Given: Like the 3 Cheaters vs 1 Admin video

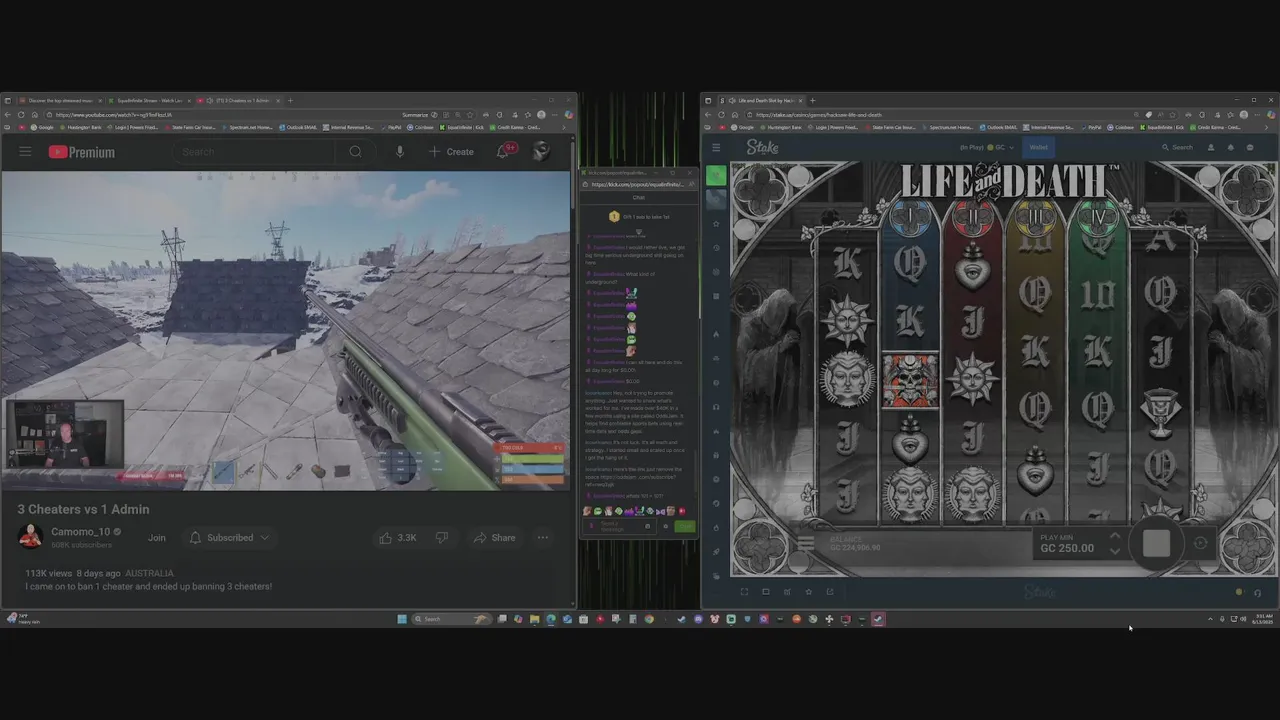Looking at the screenshot, I should pyautogui.click(x=397, y=538).
